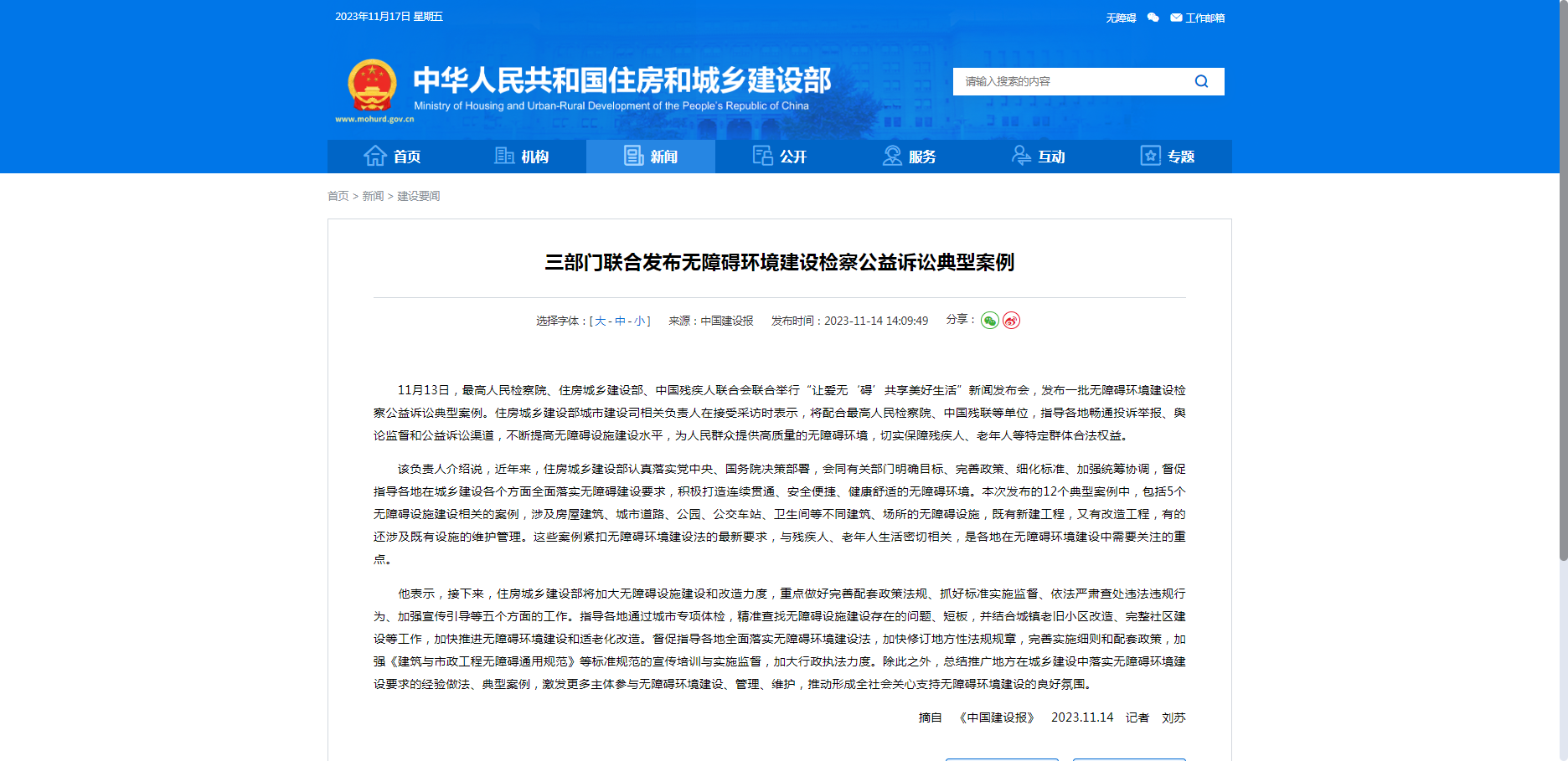The width and height of the screenshot is (1568, 761).
Task: Click the national emblem logo
Action: pyautogui.click(x=372, y=85)
